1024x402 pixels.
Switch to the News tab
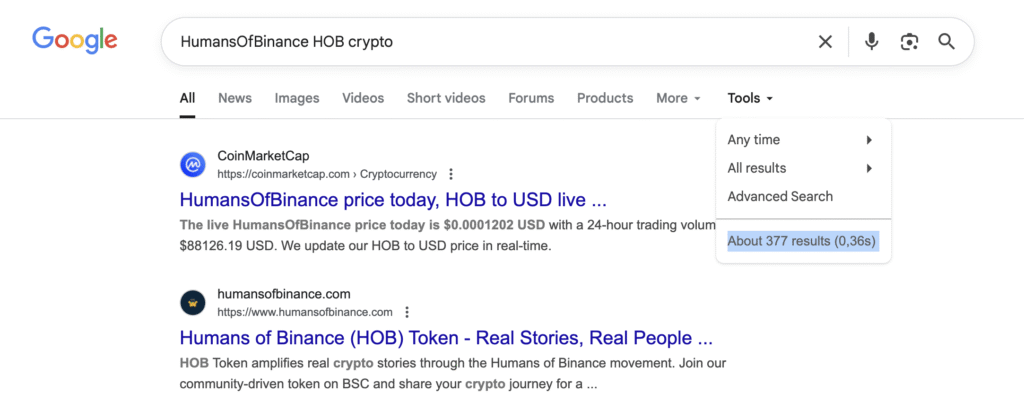[x=235, y=98]
